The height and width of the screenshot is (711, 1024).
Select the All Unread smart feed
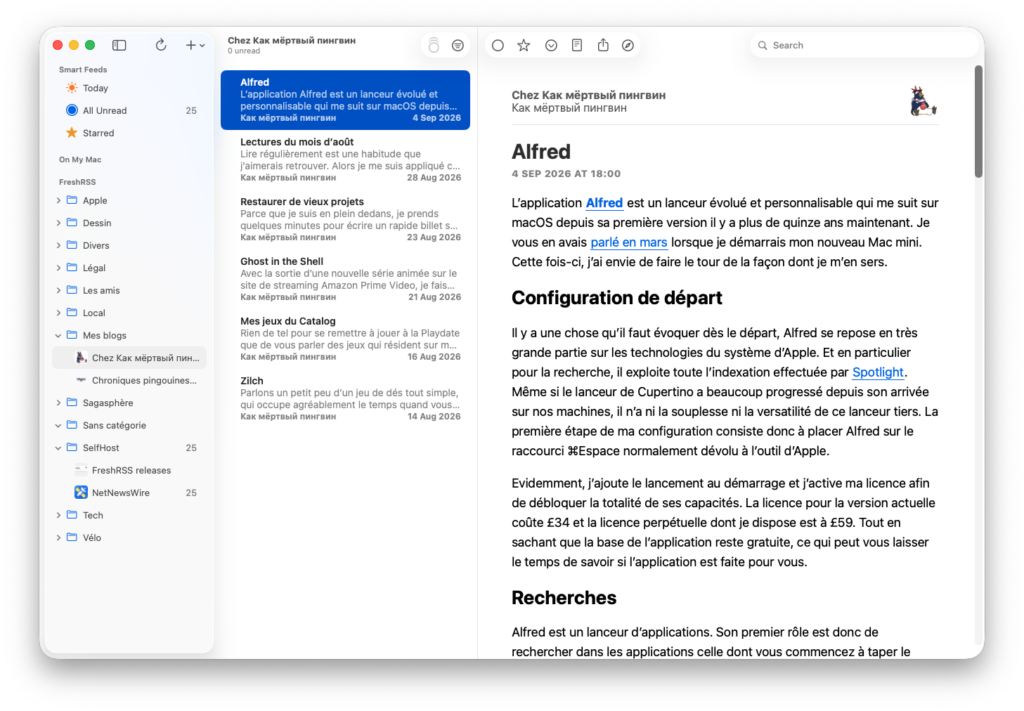coord(129,110)
